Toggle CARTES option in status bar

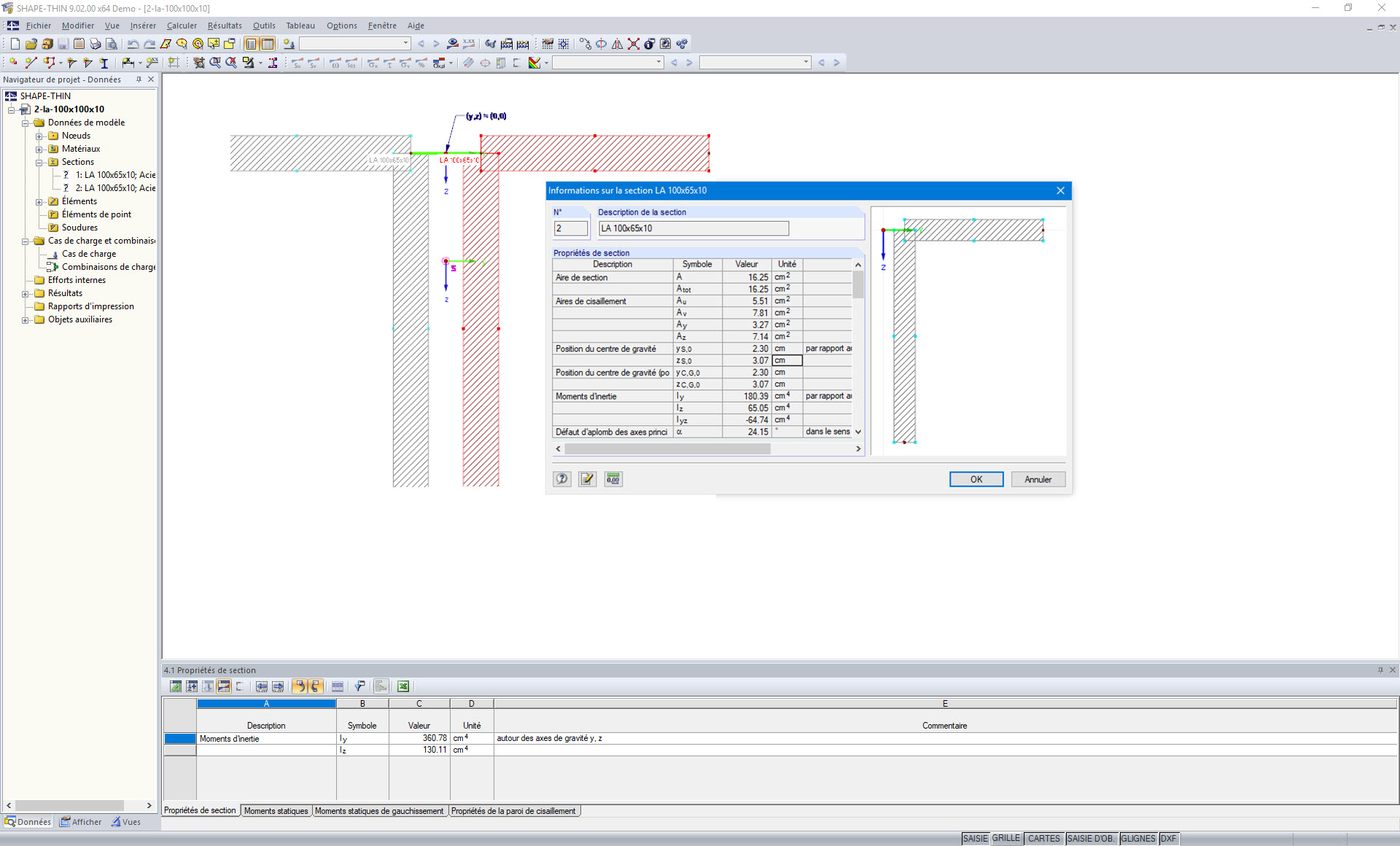tap(1043, 839)
